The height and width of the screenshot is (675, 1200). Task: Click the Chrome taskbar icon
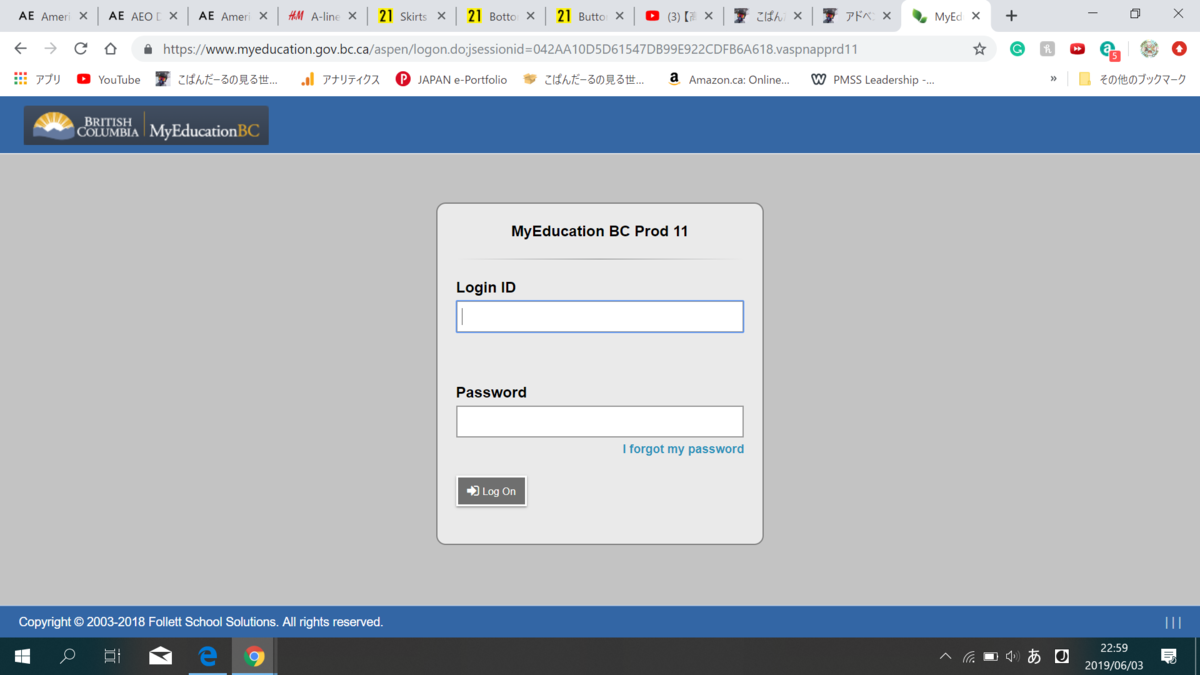click(x=254, y=656)
